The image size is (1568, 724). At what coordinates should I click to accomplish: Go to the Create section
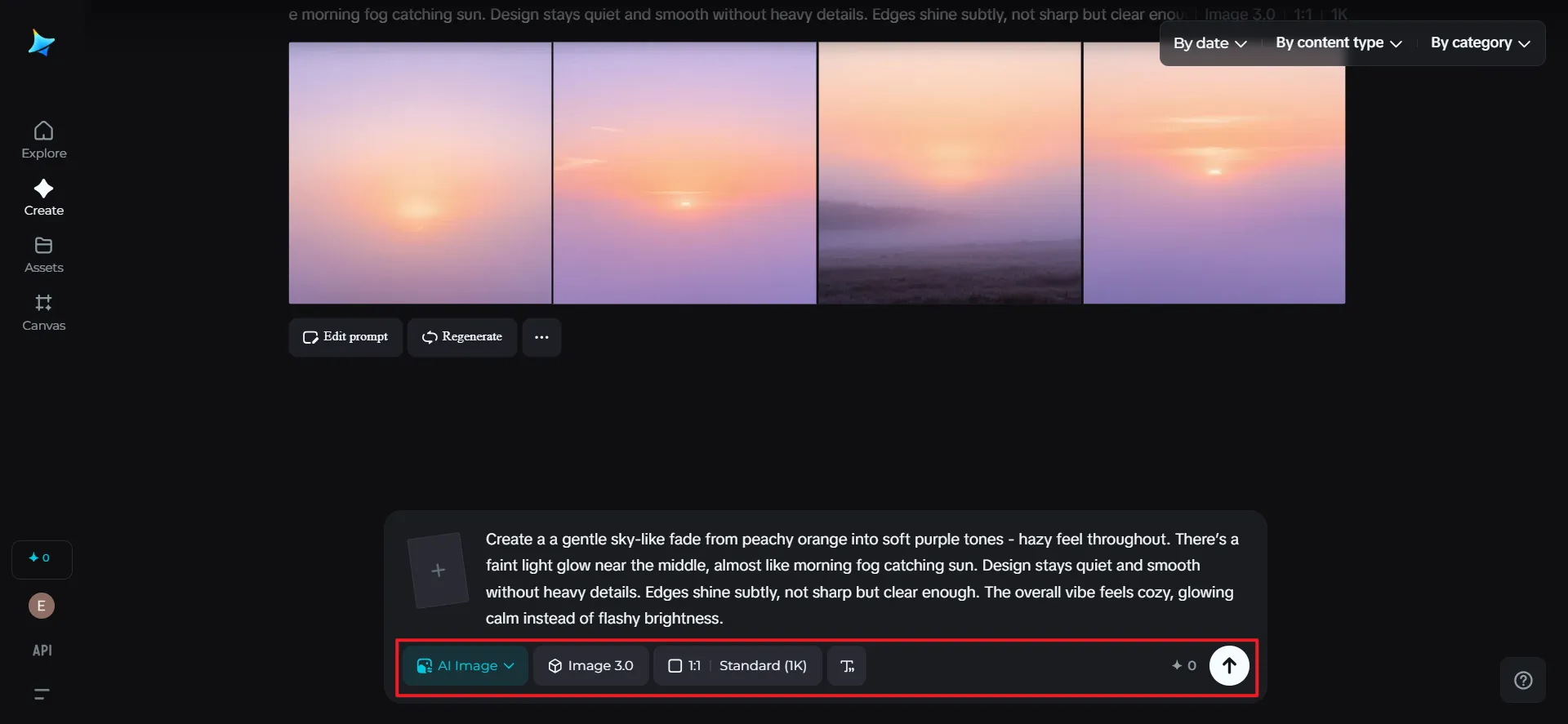point(43,198)
